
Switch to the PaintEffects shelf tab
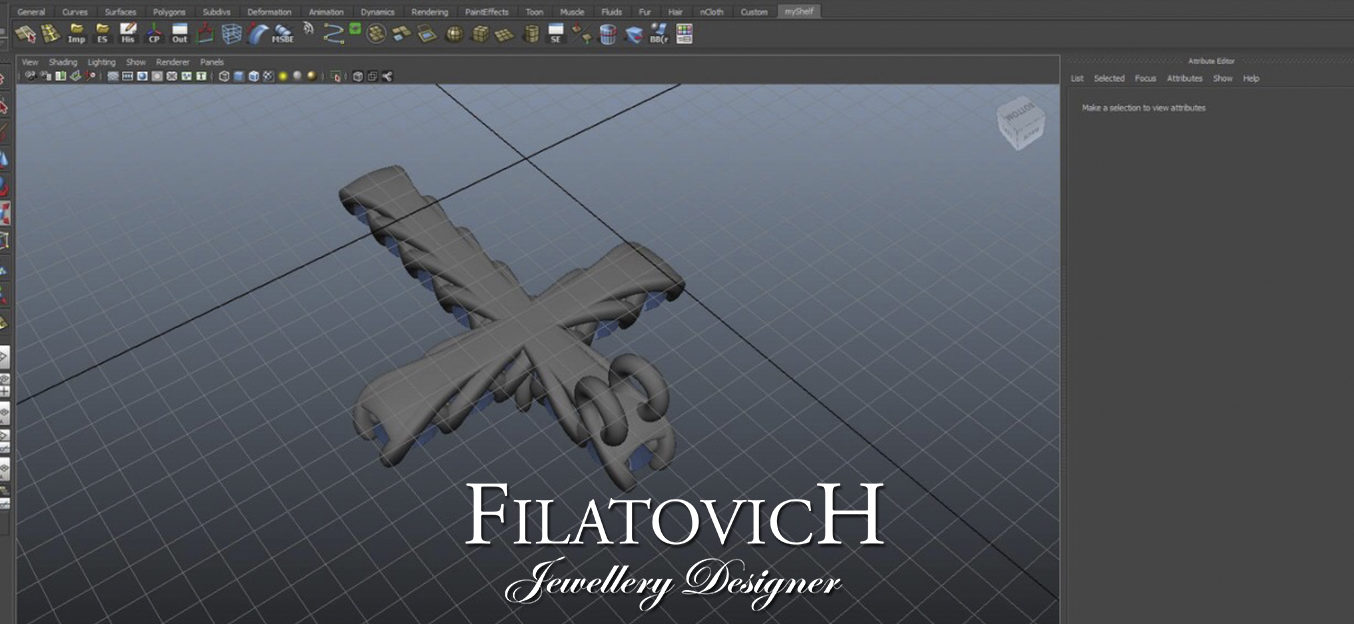click(x=487, y=12)
